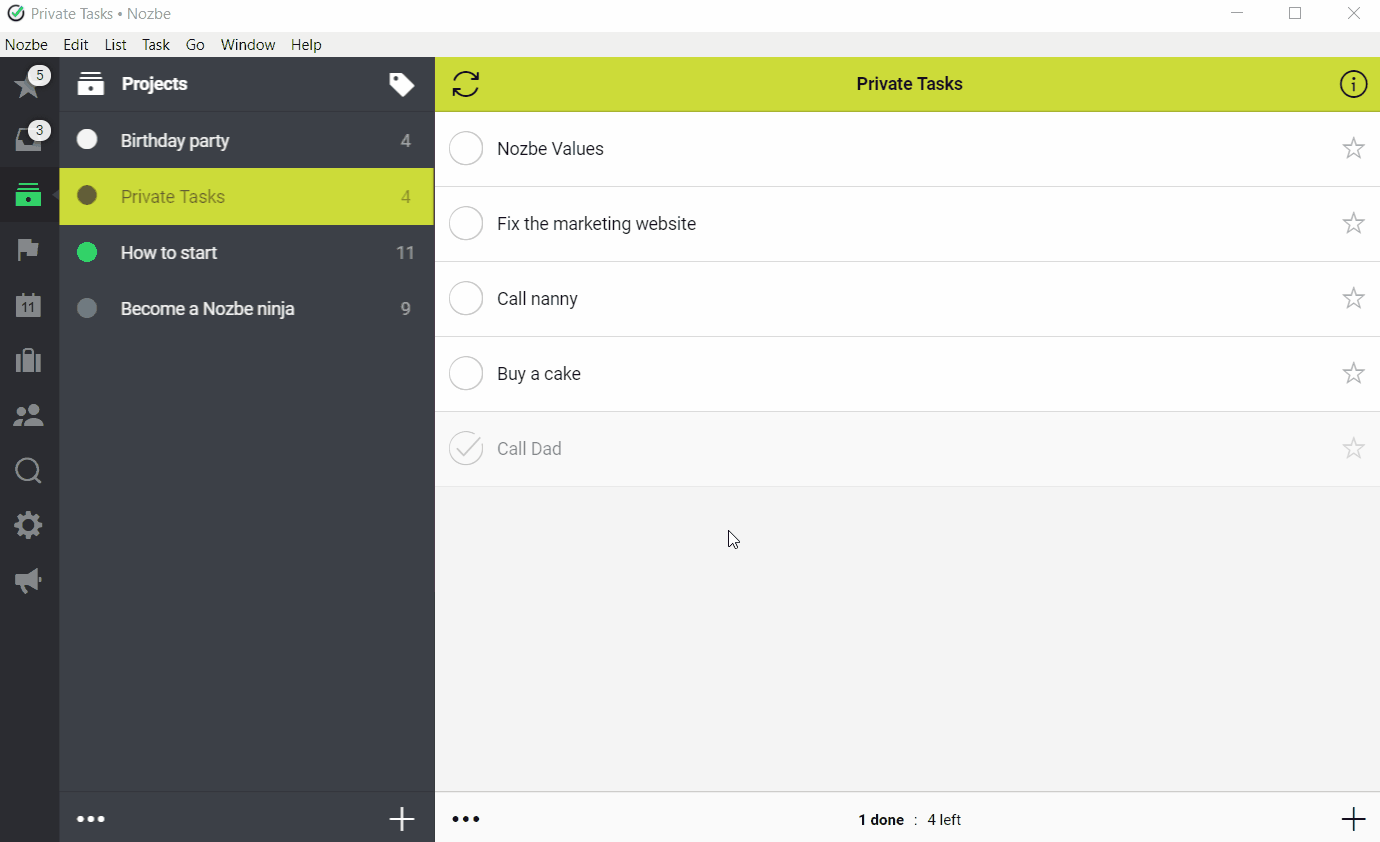The width and height of the screenshot is (1380, 842).
Task: Open Settings gear icon in sidebar
Action: [x=28, y=525]
